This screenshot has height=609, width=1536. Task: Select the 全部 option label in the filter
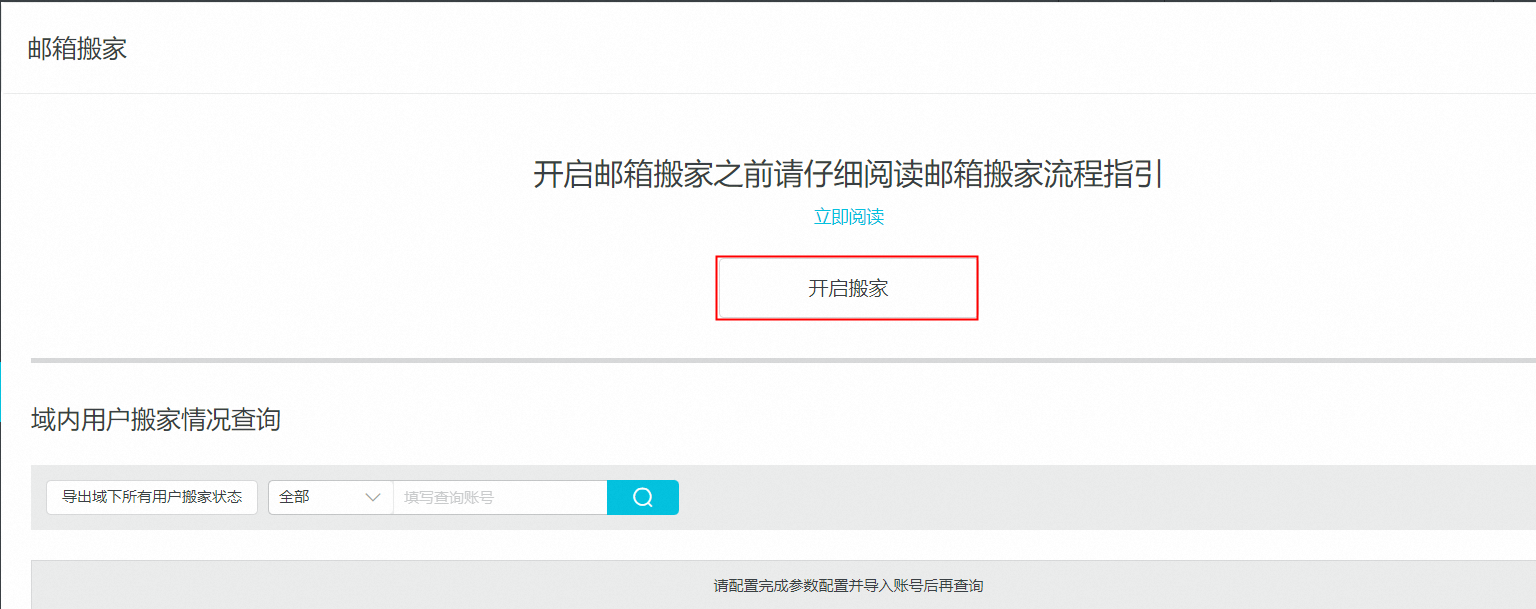293,497
